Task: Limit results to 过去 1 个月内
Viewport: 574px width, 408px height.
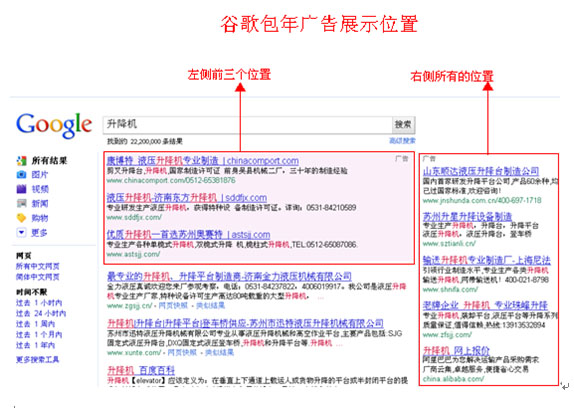Action: [39, 334]
